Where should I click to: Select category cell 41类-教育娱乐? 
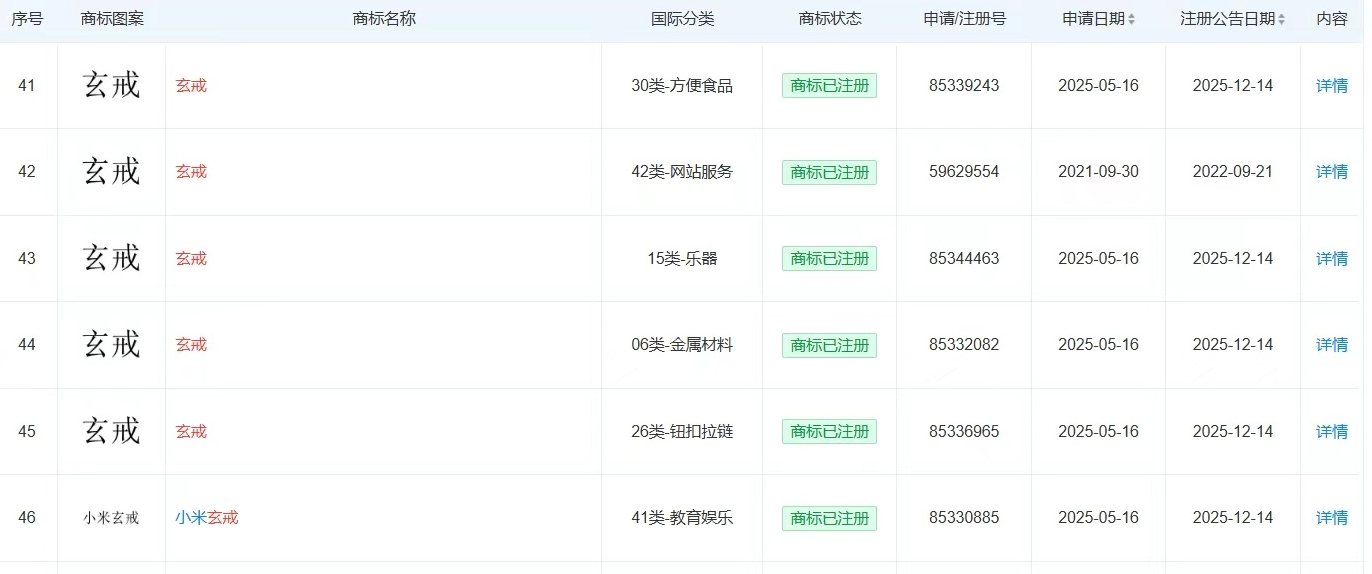coord(682,518)
